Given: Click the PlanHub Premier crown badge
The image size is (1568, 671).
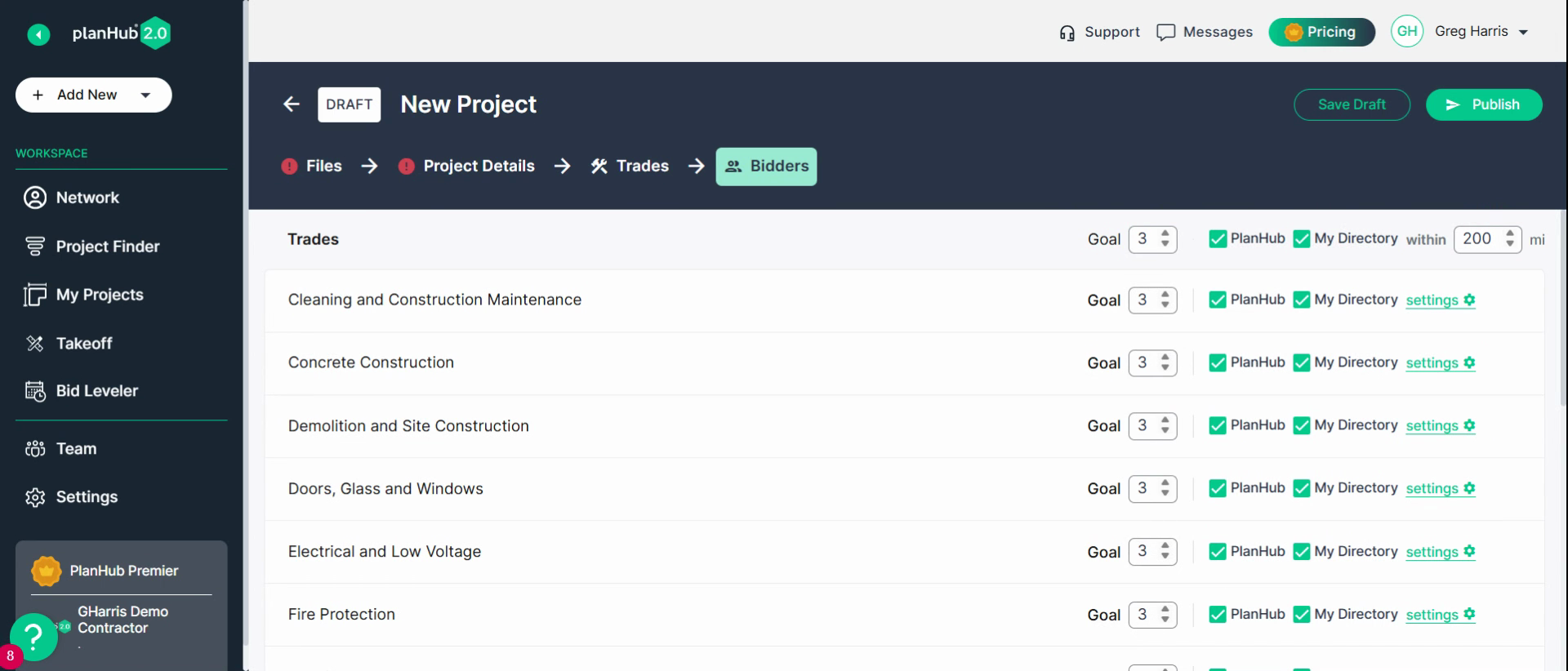Looking at the screenshot, I should (47, 571).
